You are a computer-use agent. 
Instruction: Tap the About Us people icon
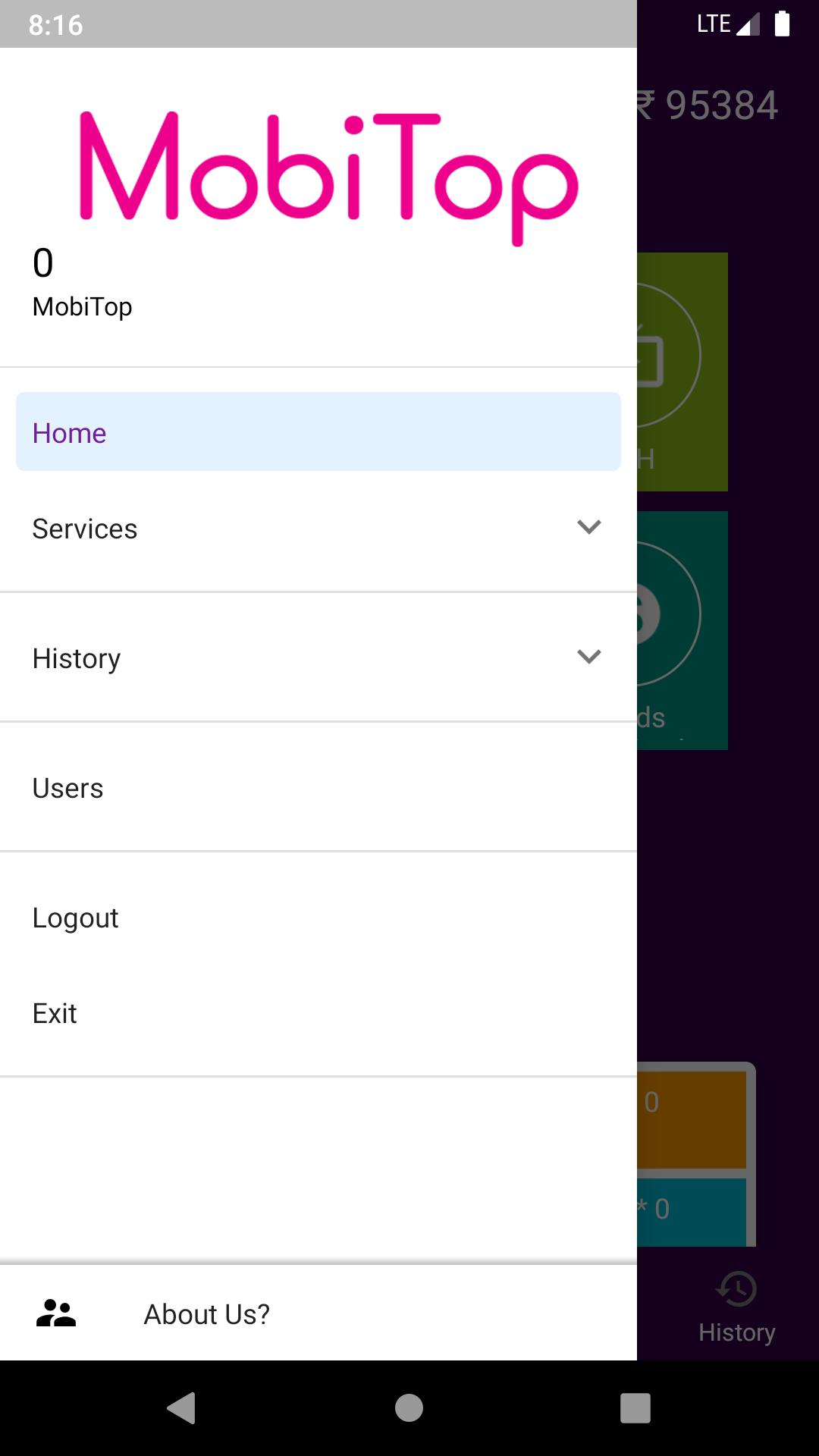pos(56,1313)
